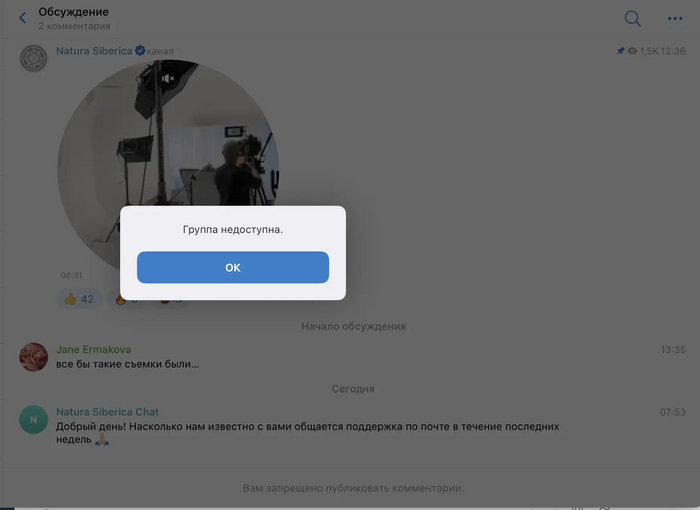700x510 pixels.
Task: Go back using the back arrow
Action: (x=23, y=18)
